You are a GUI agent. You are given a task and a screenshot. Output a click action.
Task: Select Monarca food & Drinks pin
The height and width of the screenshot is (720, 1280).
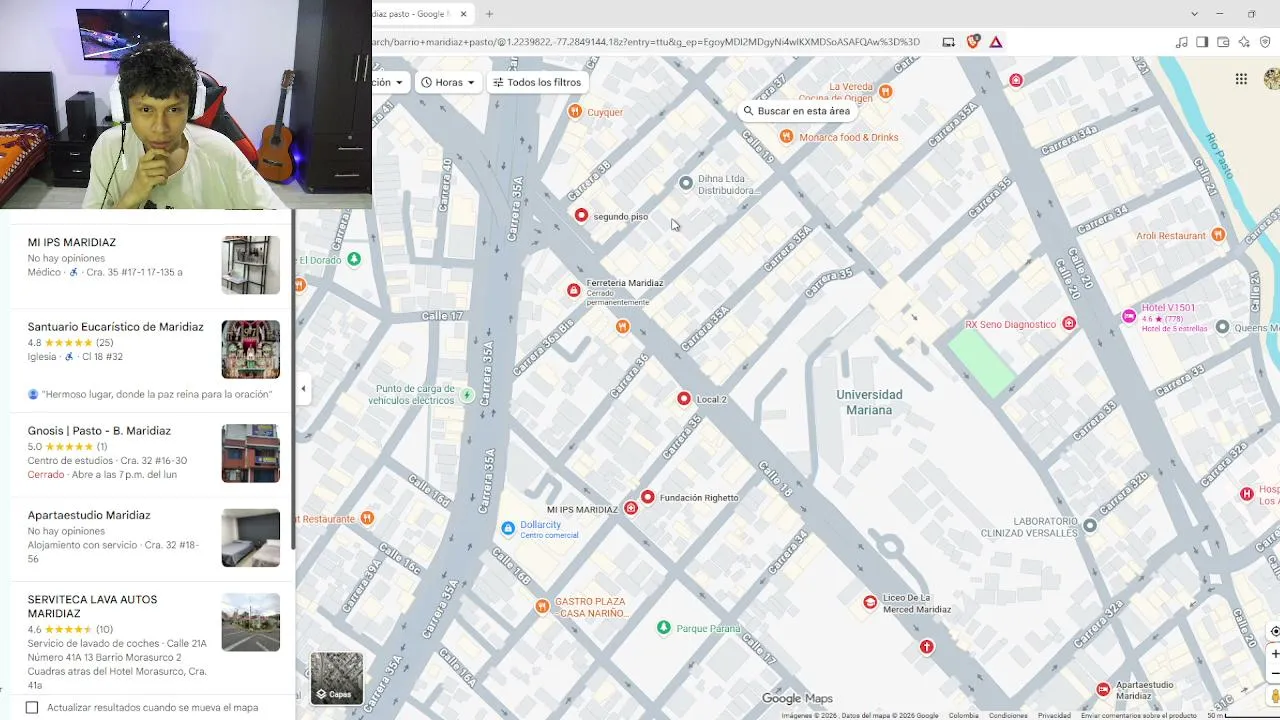(x=786, y=136)
